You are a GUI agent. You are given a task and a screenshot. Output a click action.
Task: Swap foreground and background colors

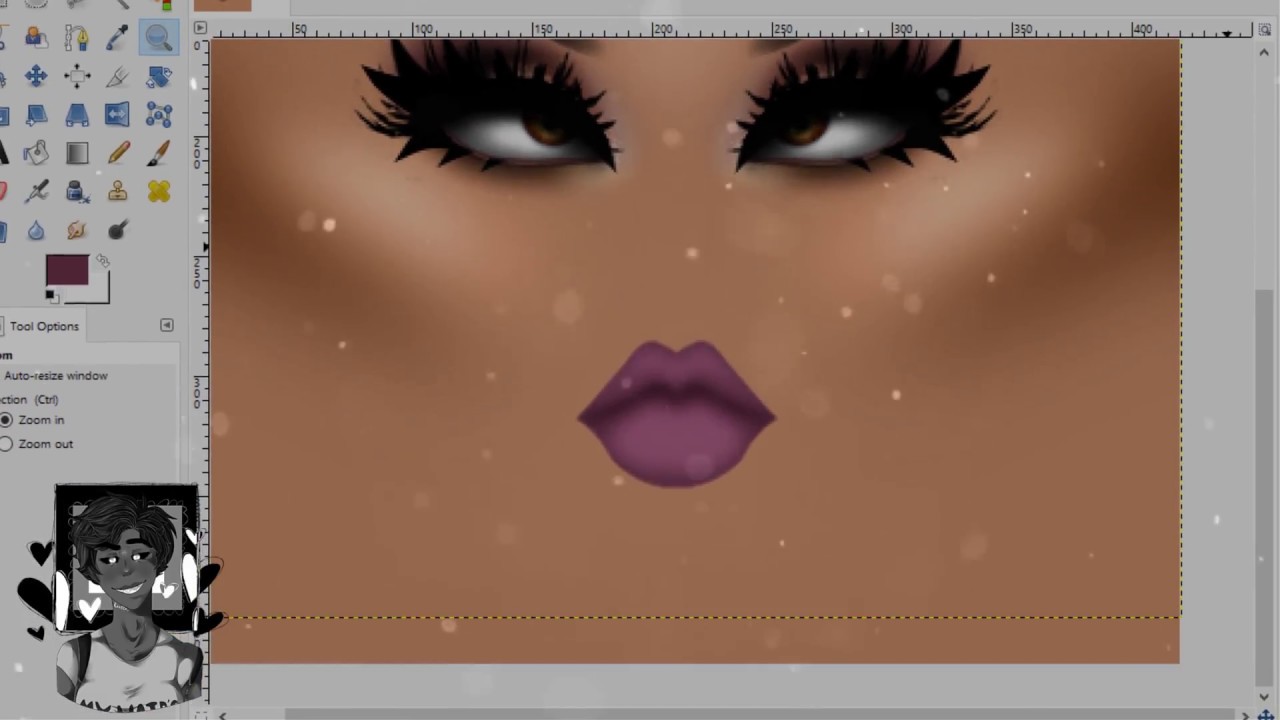tap(103, 261)
